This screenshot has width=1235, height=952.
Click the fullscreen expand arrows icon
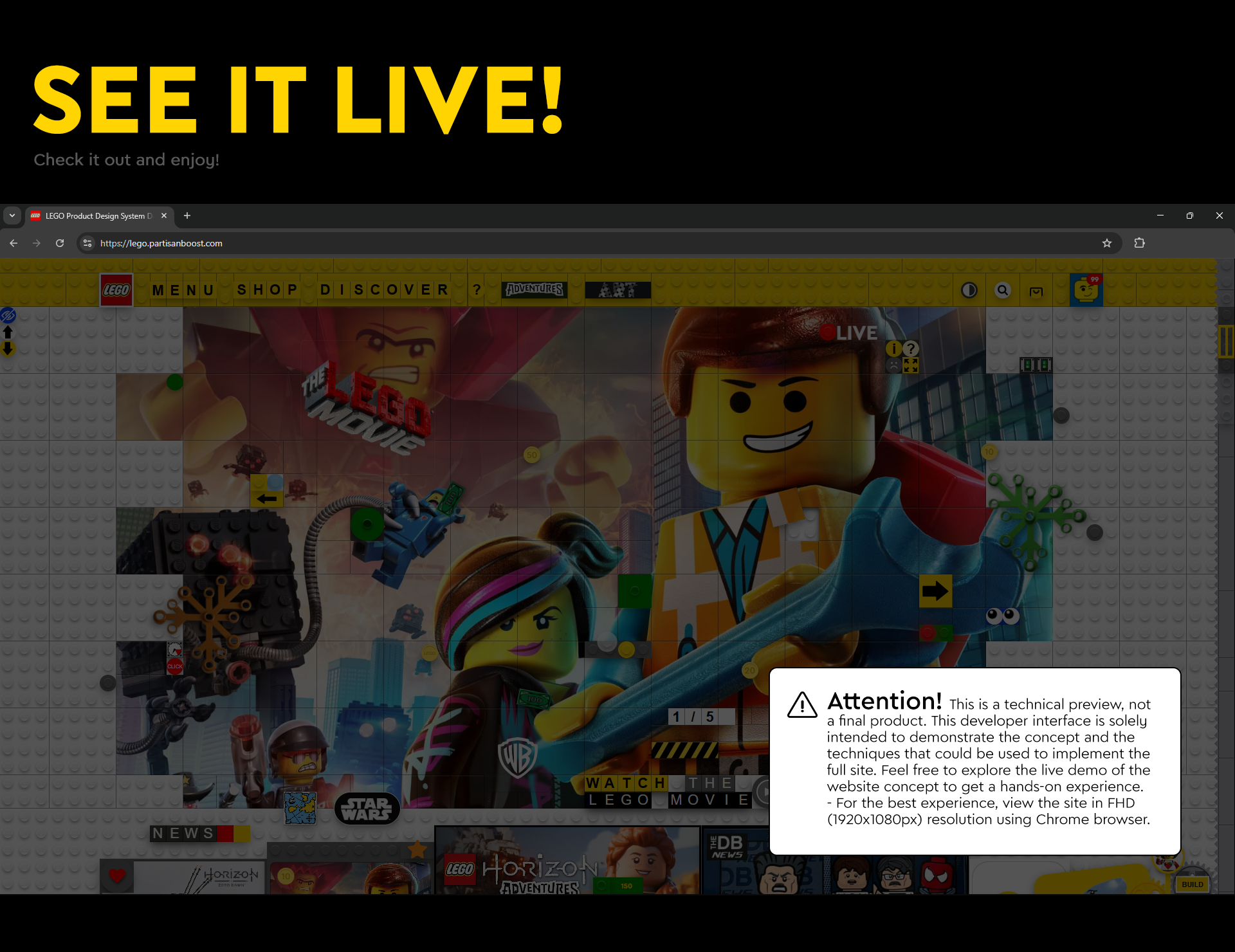[x=911, y=365]
